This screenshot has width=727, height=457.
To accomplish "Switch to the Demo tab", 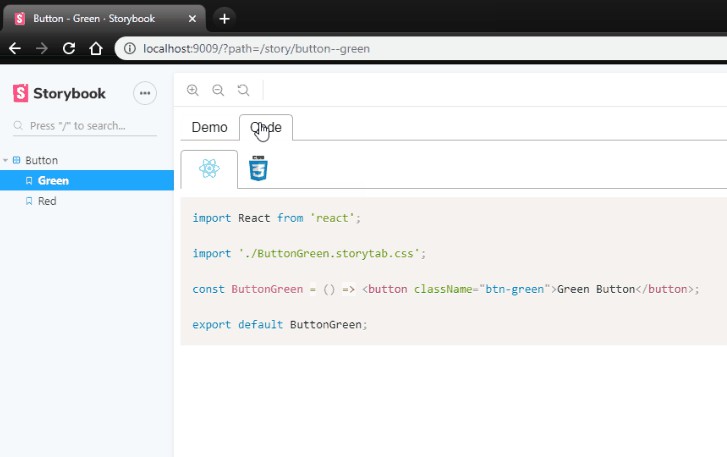I will [x=209, y=127].
